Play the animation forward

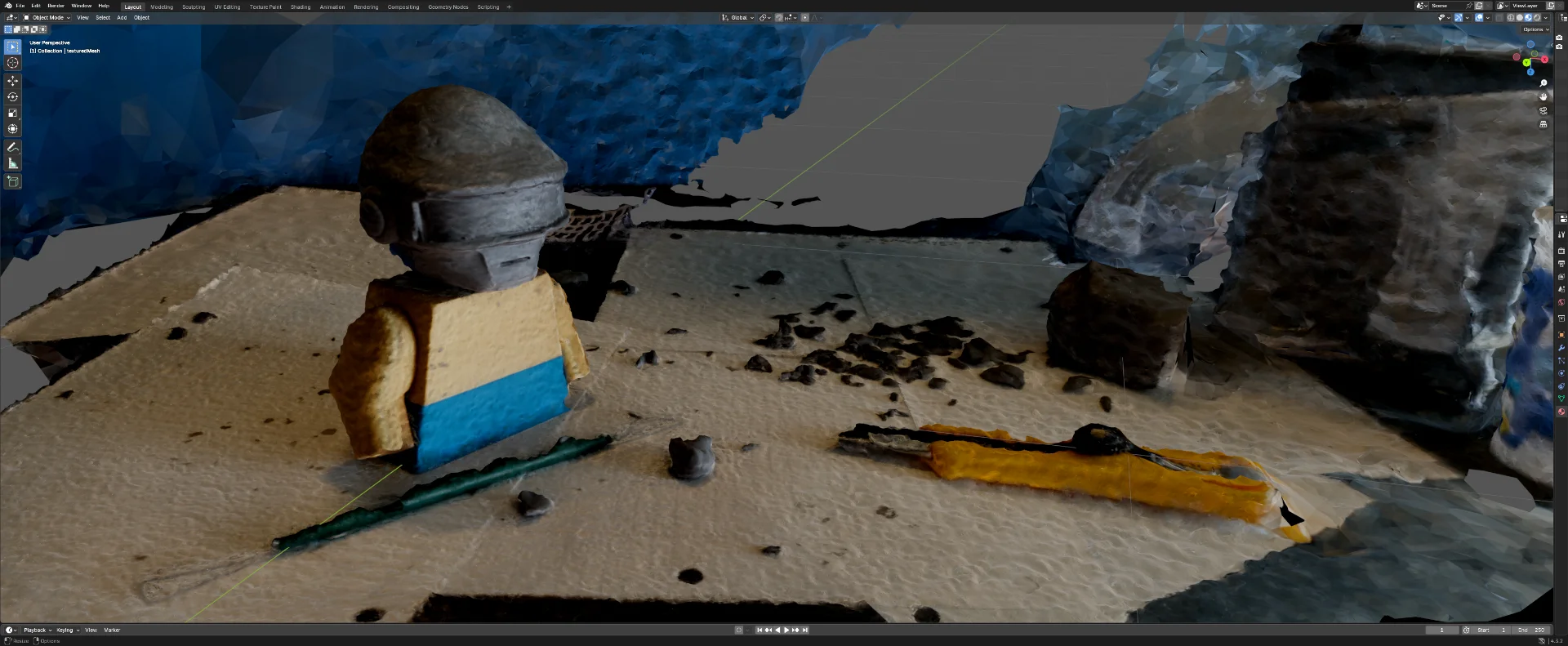click(786, 630)
